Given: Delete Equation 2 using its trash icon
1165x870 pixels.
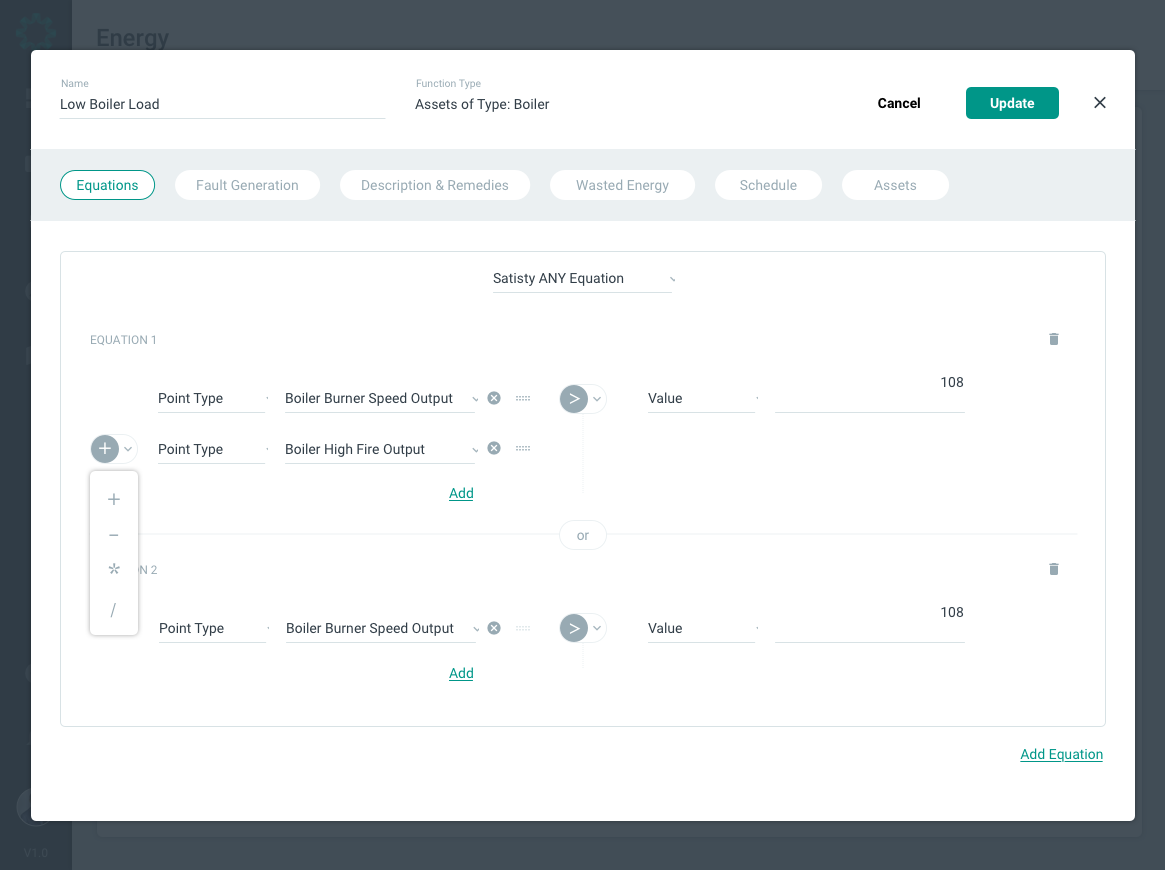Looking at the screenshot, I should tap(1053, 568).
